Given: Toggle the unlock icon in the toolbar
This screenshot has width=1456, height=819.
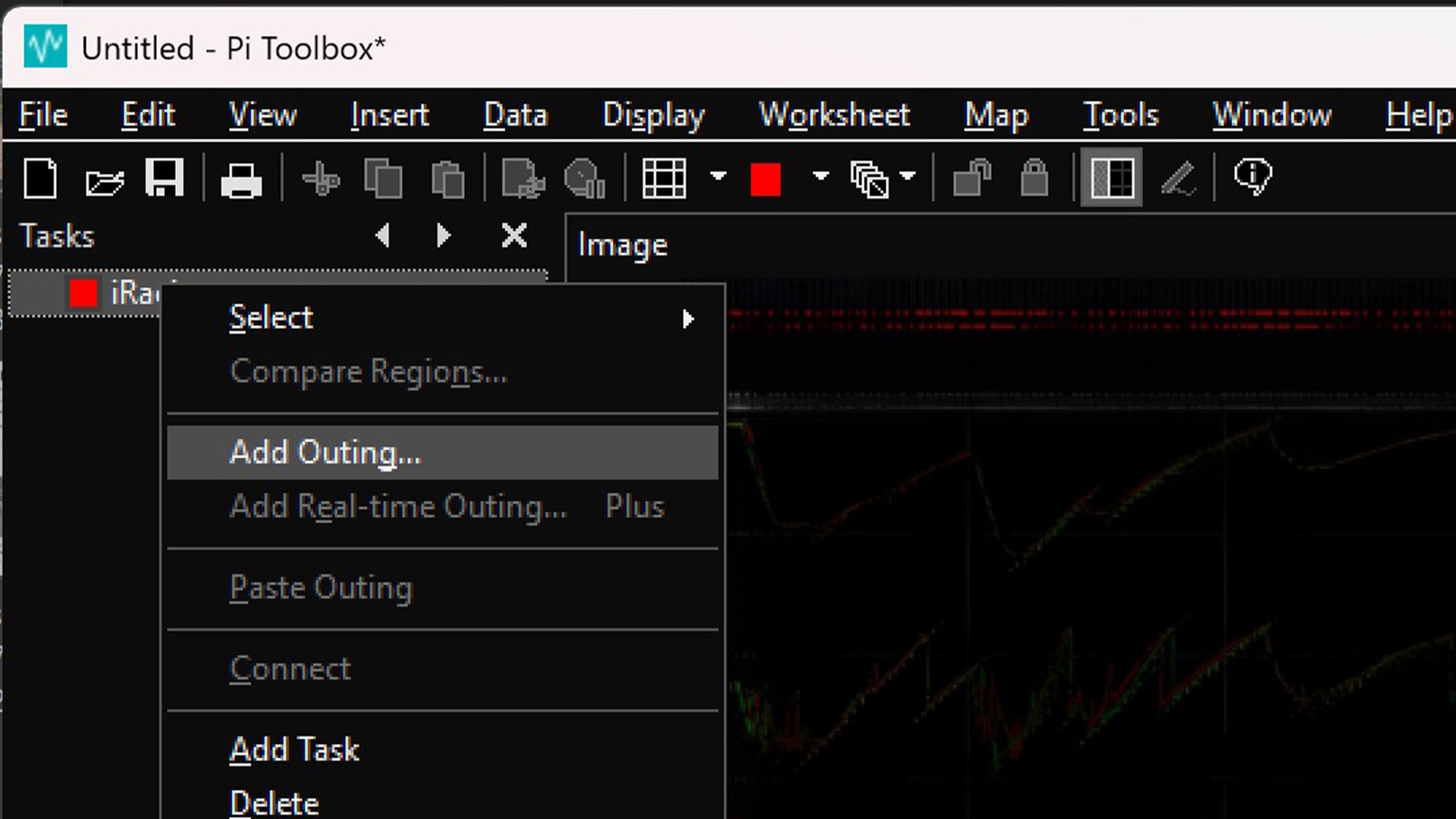Looking at the screenshot, I should pyautogui.click(x=973, y=178).
